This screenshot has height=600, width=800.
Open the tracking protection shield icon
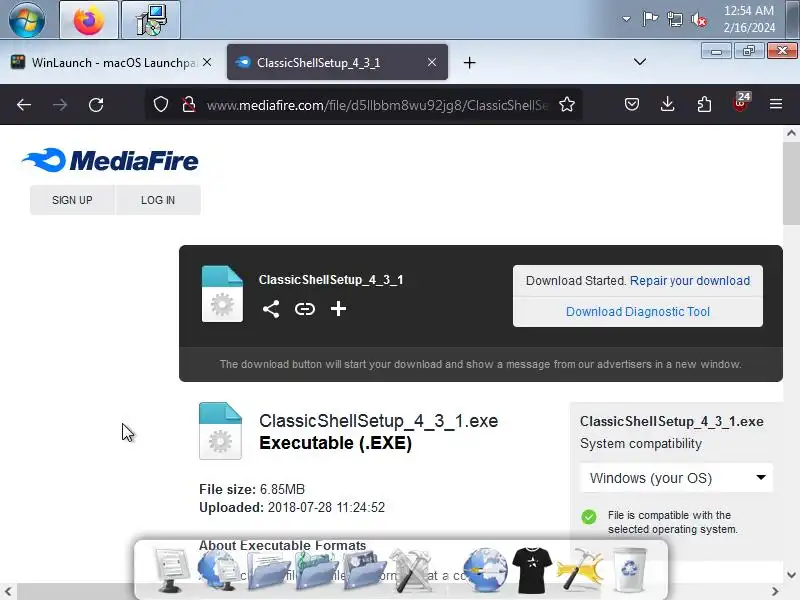(x=161, y=104)
